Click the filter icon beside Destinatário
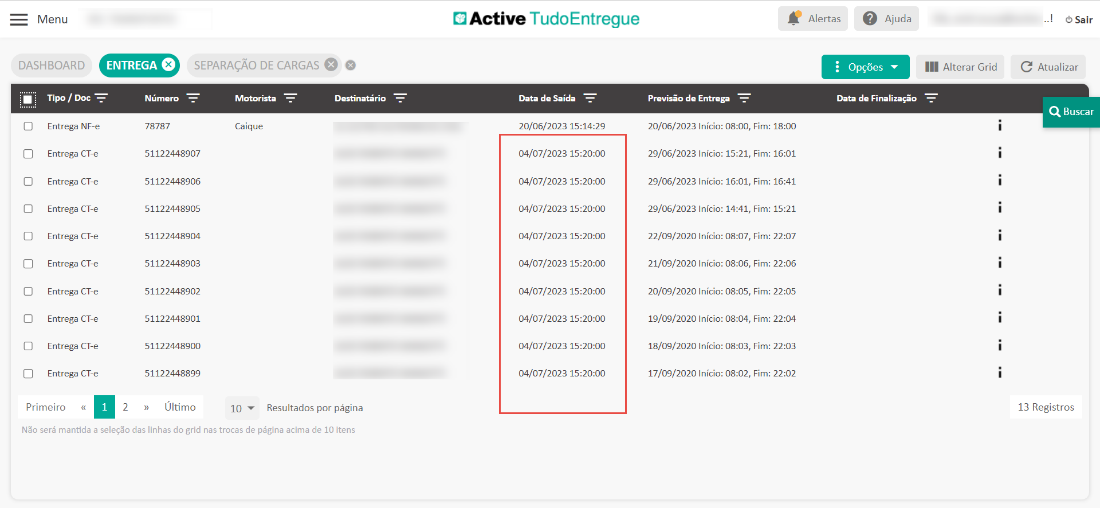Screen dimensions: 1100x508 pyautogui.click(x=400, y=98)
